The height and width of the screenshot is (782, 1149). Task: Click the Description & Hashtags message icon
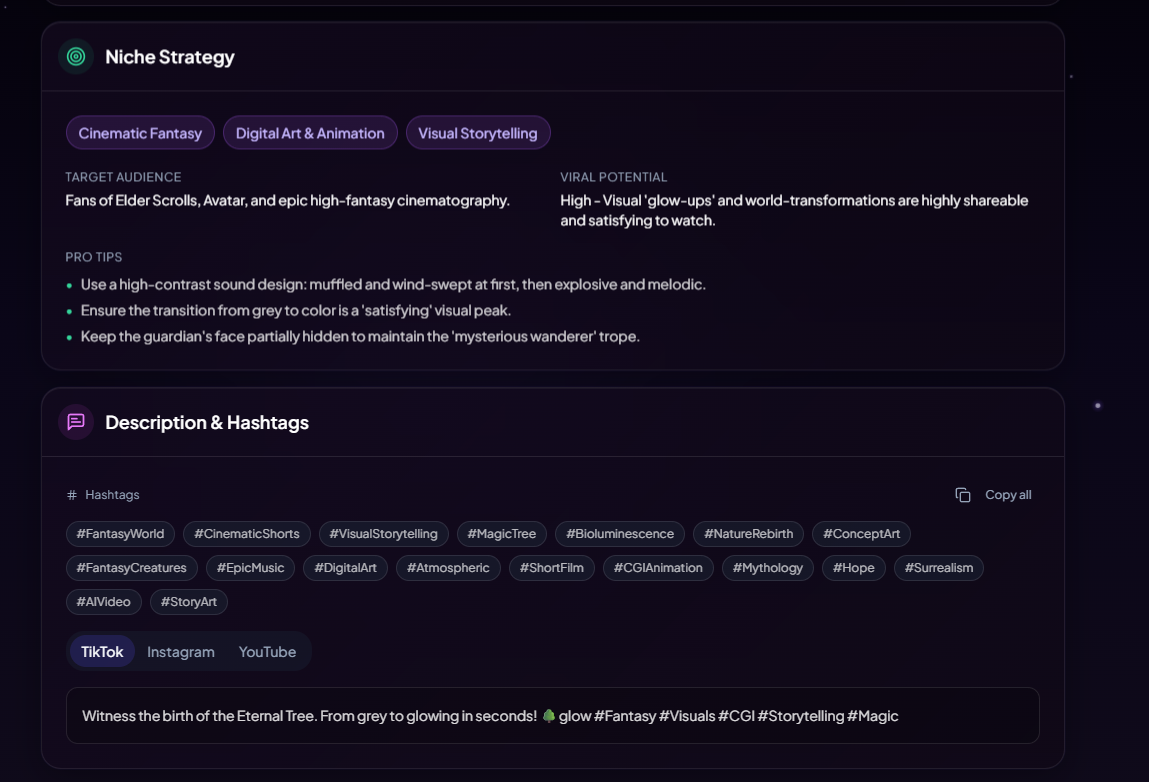click(x=76, y=422)
